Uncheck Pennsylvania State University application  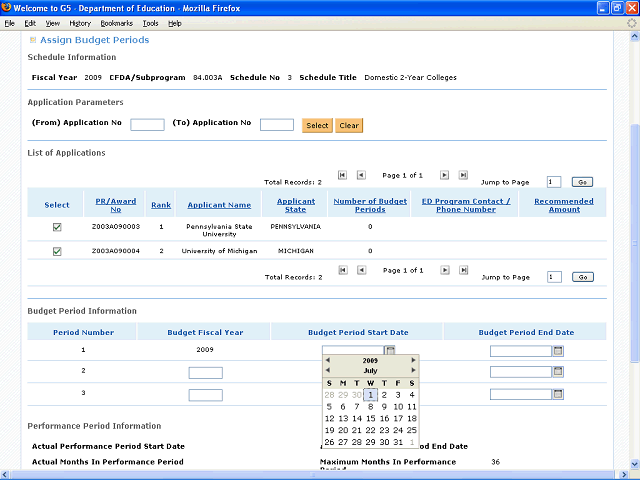click(x=57, y=227)
